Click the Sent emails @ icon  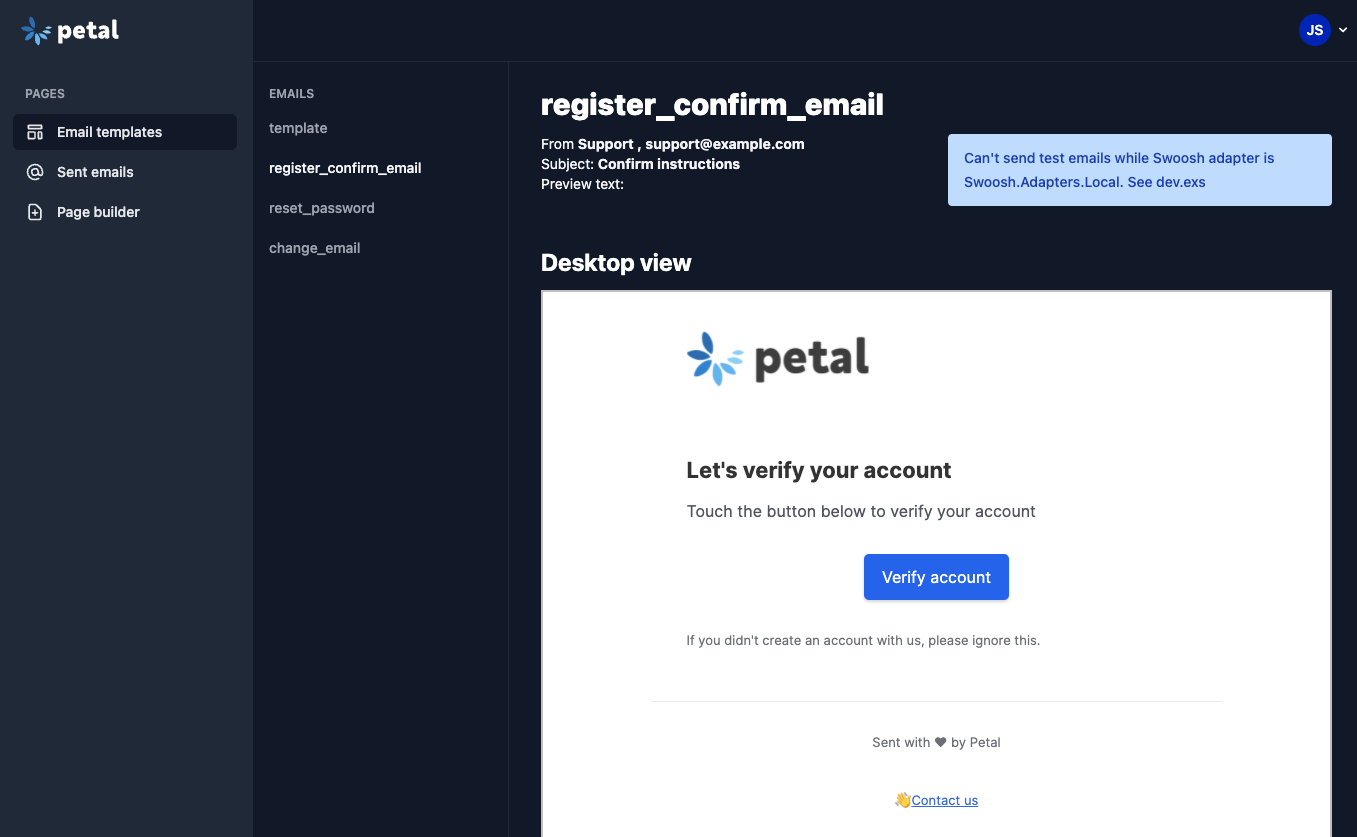point(35,171)
